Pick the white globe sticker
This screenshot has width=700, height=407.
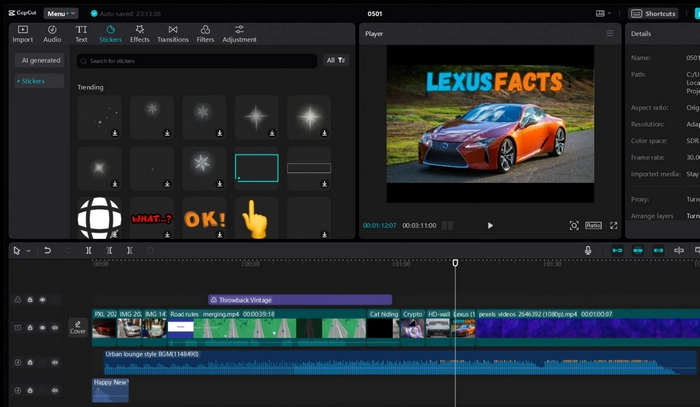(x=100, y=218)
